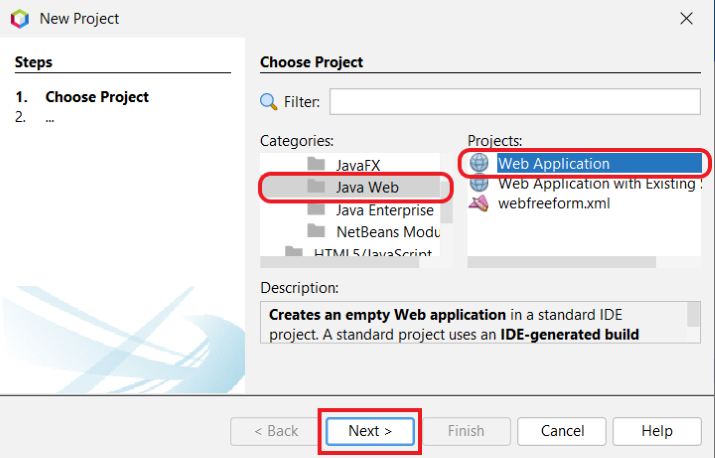Select the webfreeform.xml project type
The width and height of the screenshot is (715, 458).
[x=553, y=204]
